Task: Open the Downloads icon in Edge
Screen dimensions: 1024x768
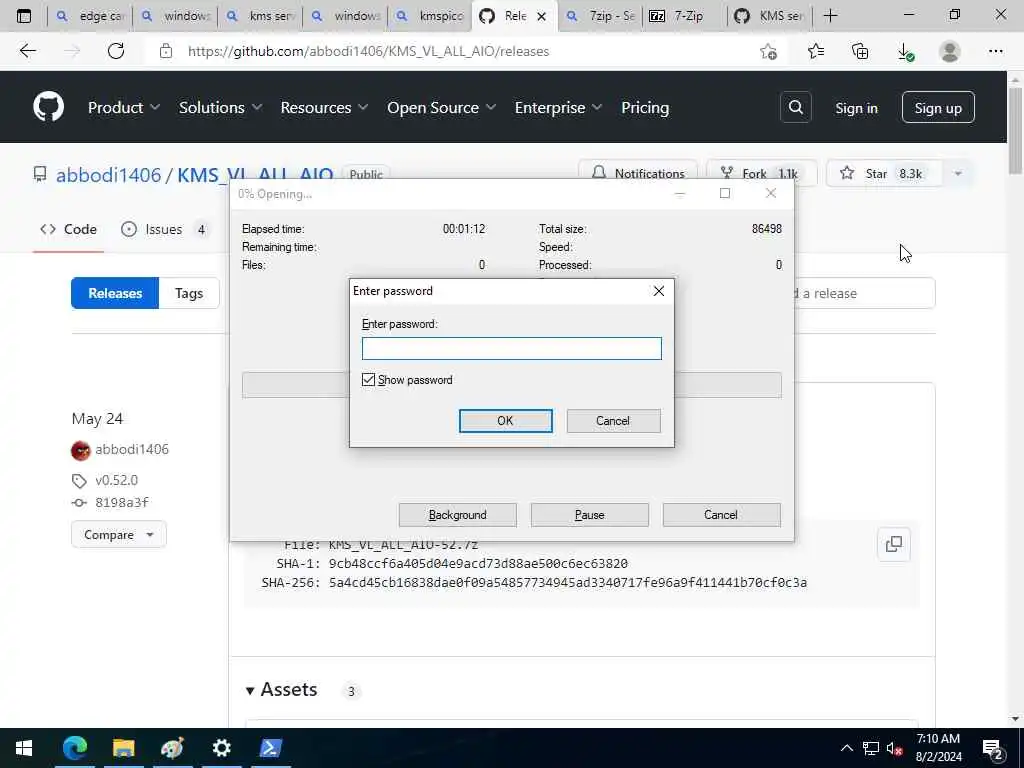Action: point(905,51)
